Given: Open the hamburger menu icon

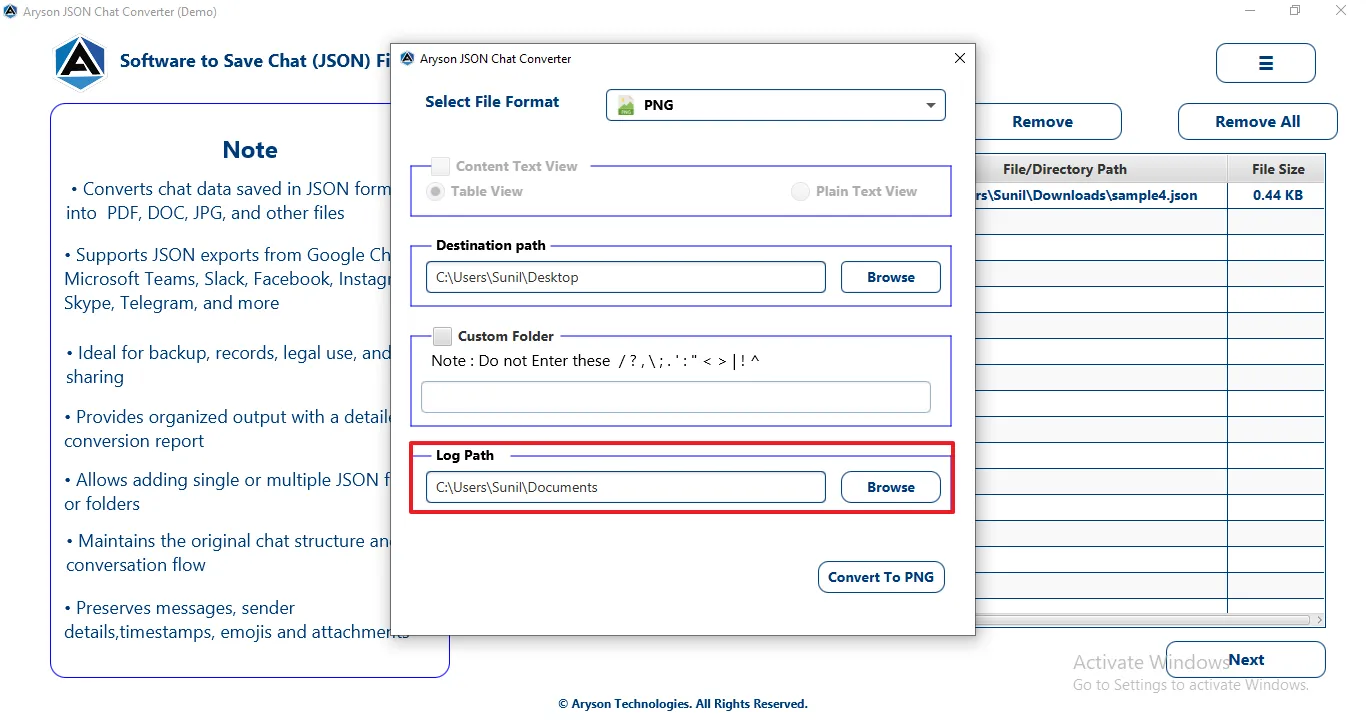Looking at the screenshot, I should coord(1265,63).
